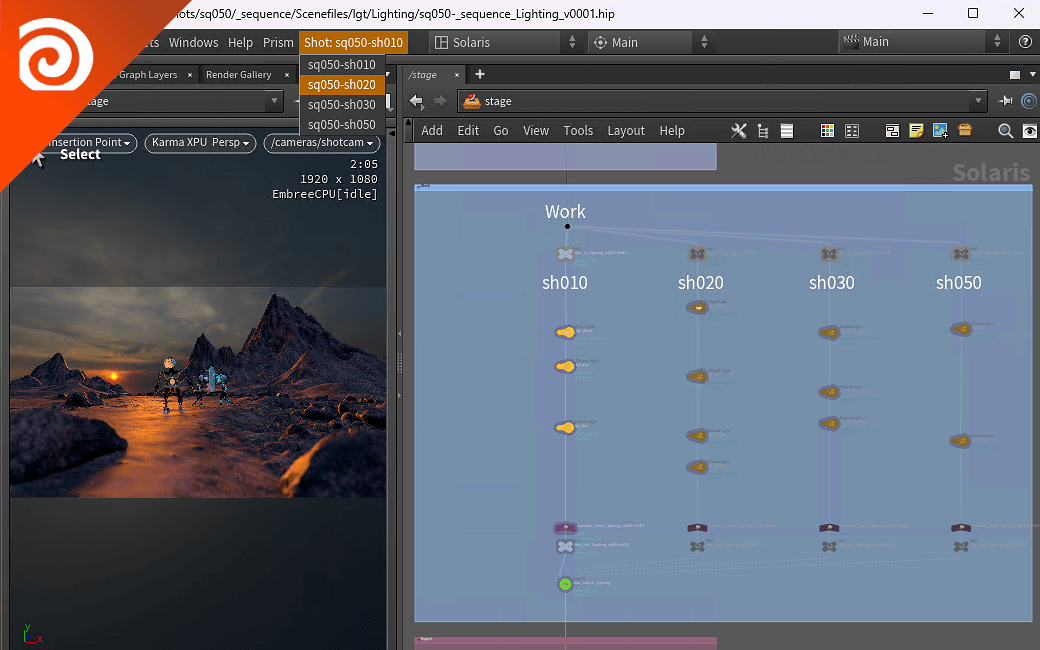Toggle the eye display options icon
The height and width of the screenshot is (650, 1040).
tap(1028, 131)
